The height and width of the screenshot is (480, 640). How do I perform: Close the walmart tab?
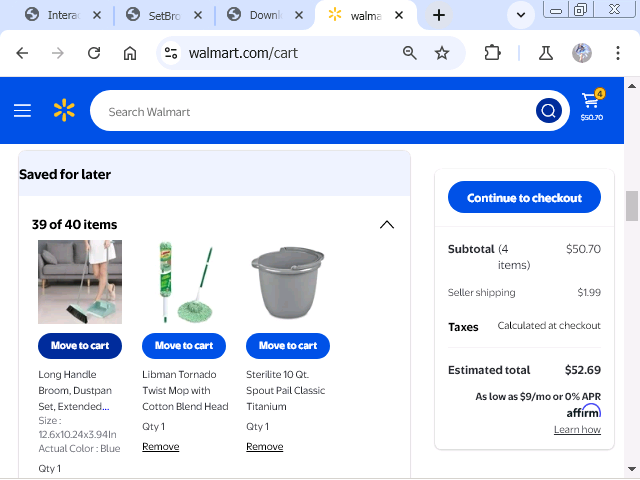[x=399, y=16]
